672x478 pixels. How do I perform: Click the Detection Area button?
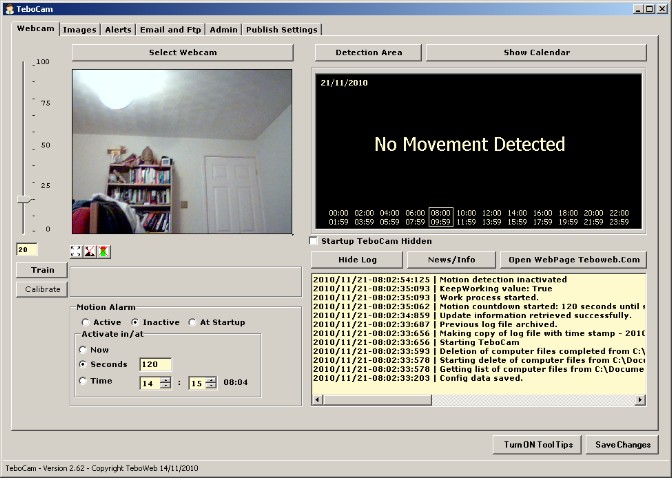coord(369,53)
